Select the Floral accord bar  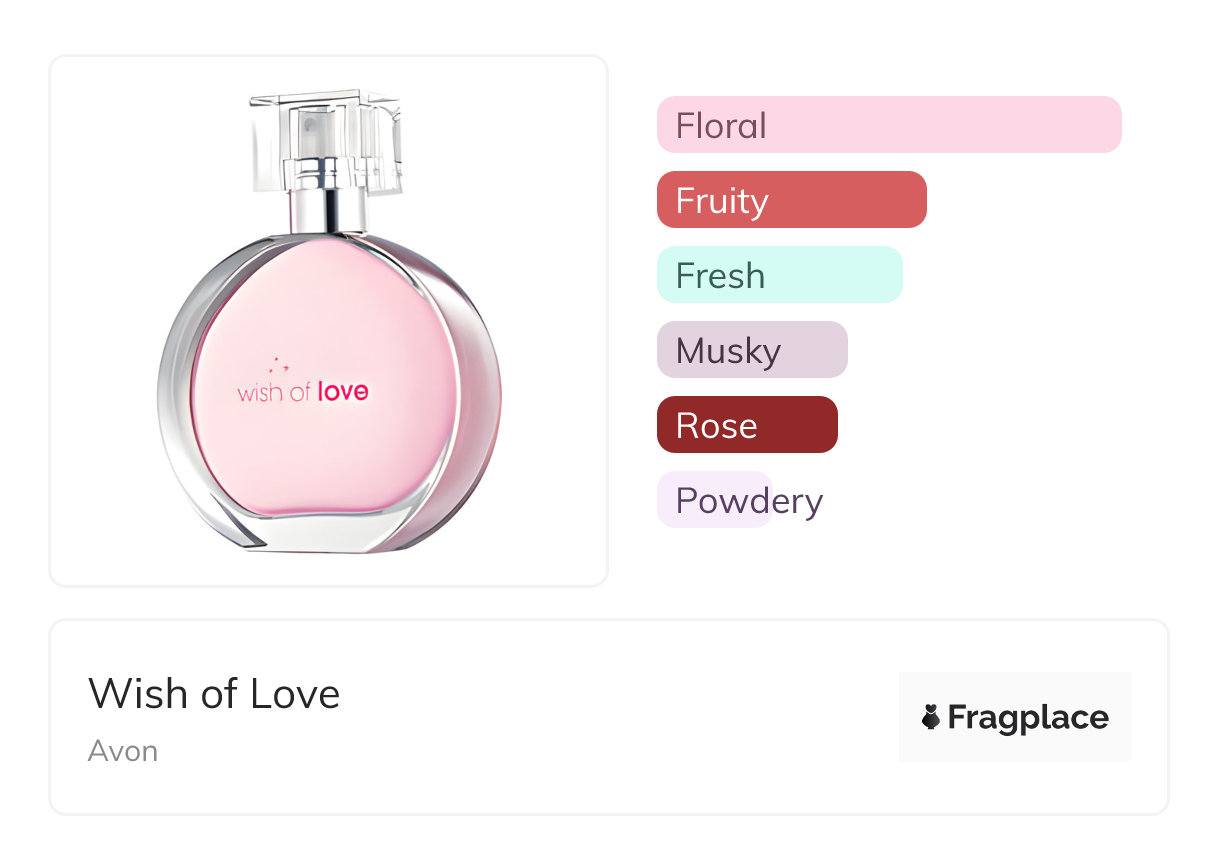pyautogui.click(x=888, y=125)
